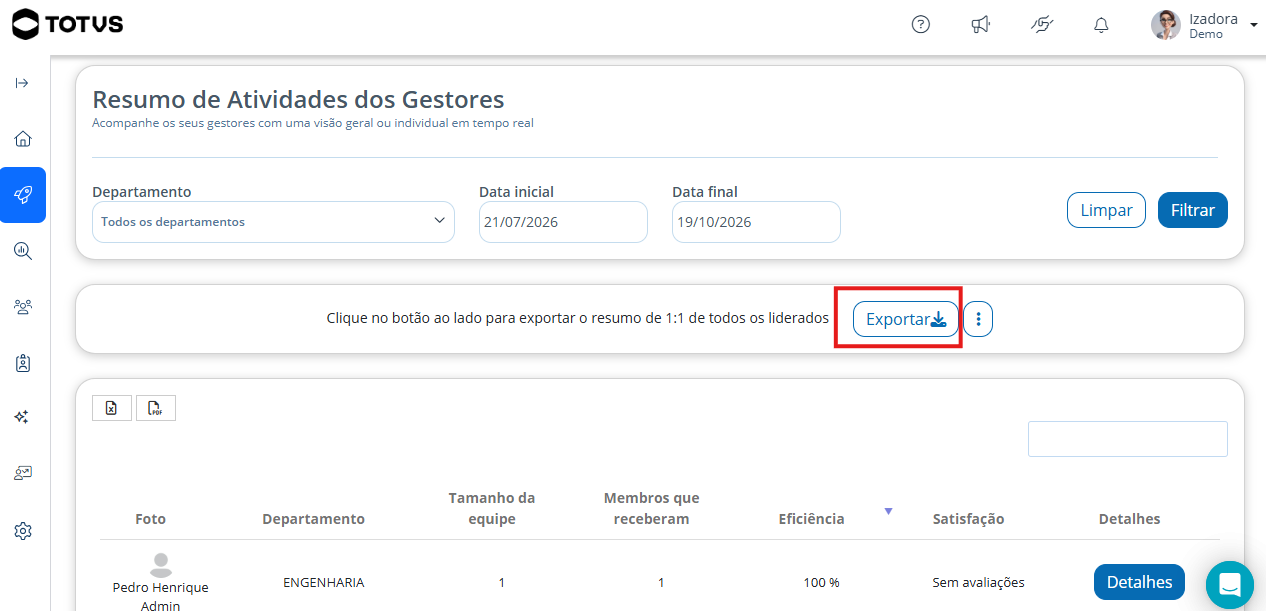
Task: Click the handshake icon in top bar
Action: pos(1042,25)
